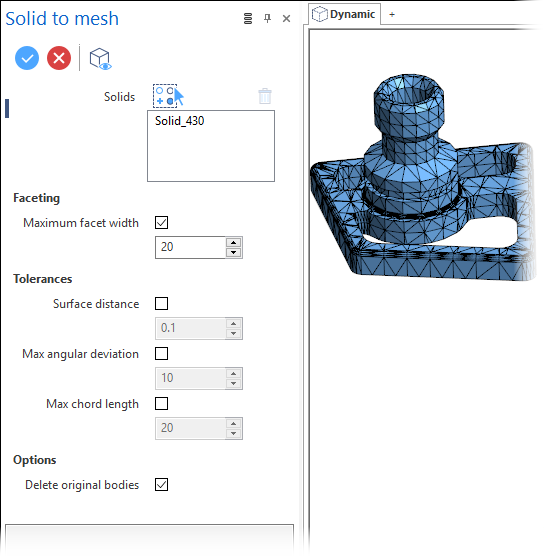Select Solid_430 in the Solids list
Image resolution: width=544 pixels, height=557 pixels.
tap(180, 121)
